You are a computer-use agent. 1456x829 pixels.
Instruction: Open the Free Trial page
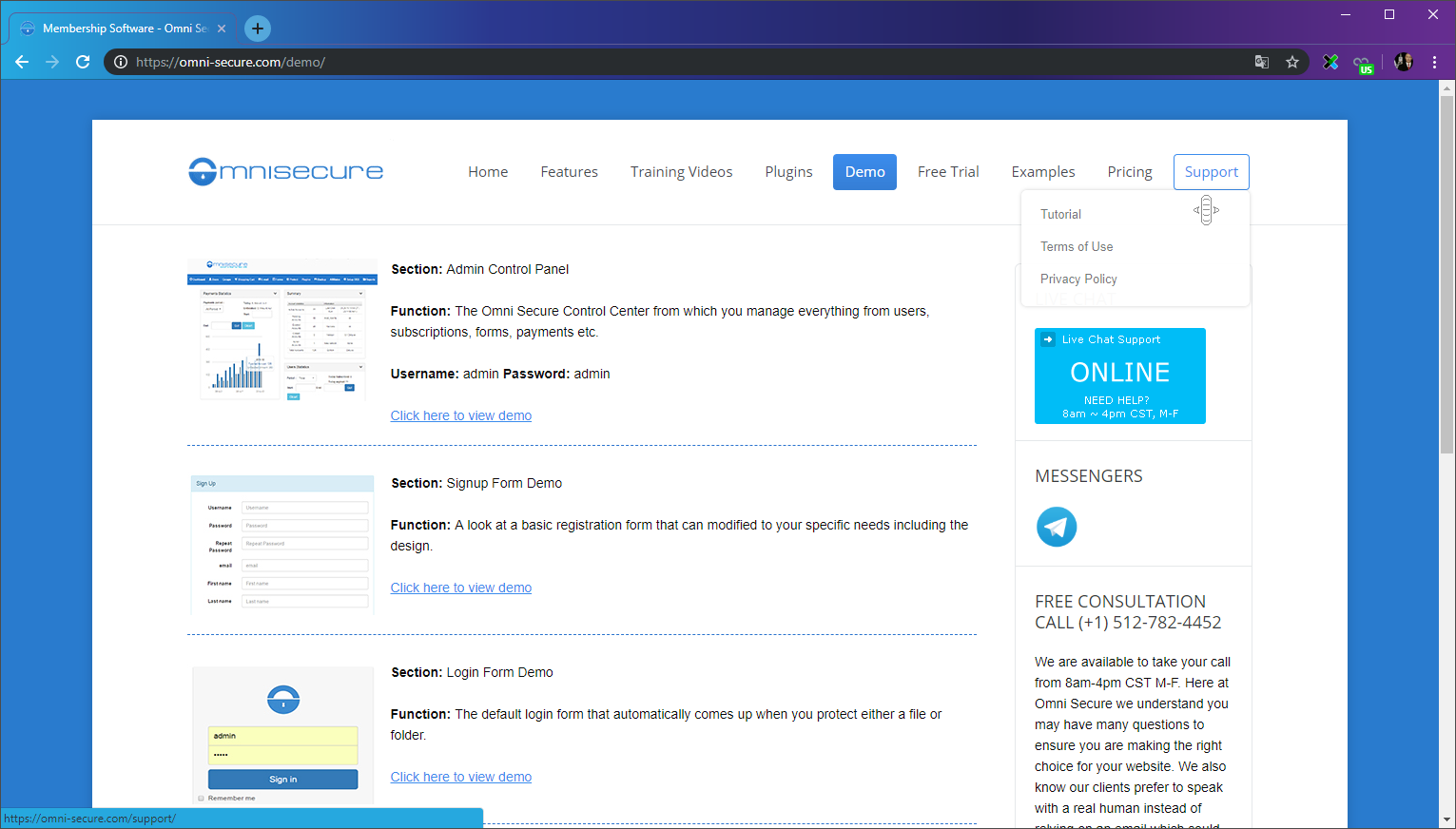tap(948, 172)
